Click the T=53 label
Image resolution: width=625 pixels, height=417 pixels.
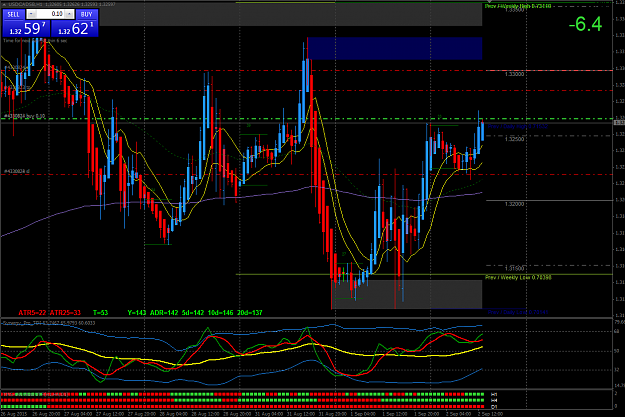(x=100, y=313)
